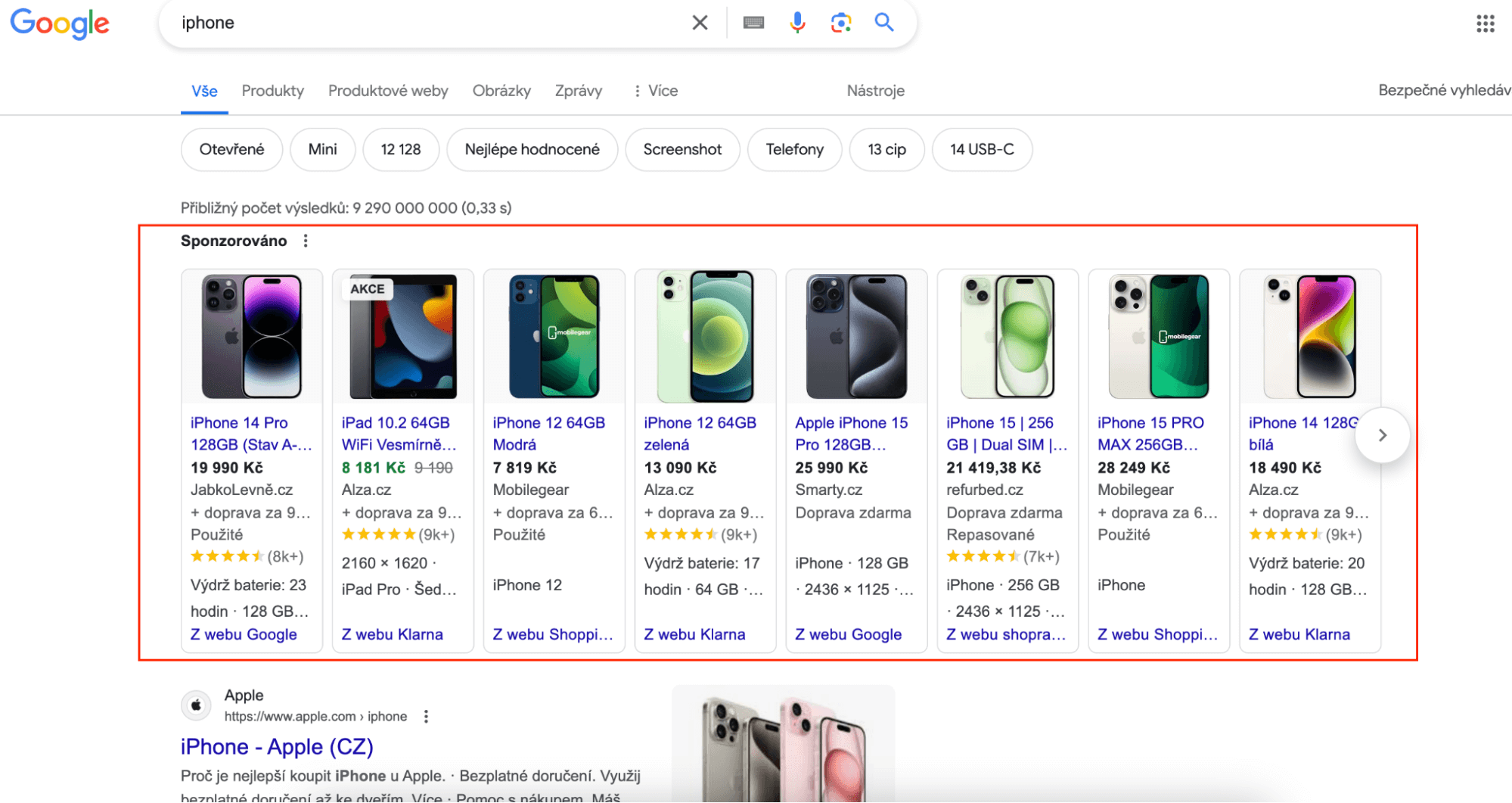The image size is (1512, 803).
Task: Start voice search with microphone icon
Action: click(x=797, y=23)
